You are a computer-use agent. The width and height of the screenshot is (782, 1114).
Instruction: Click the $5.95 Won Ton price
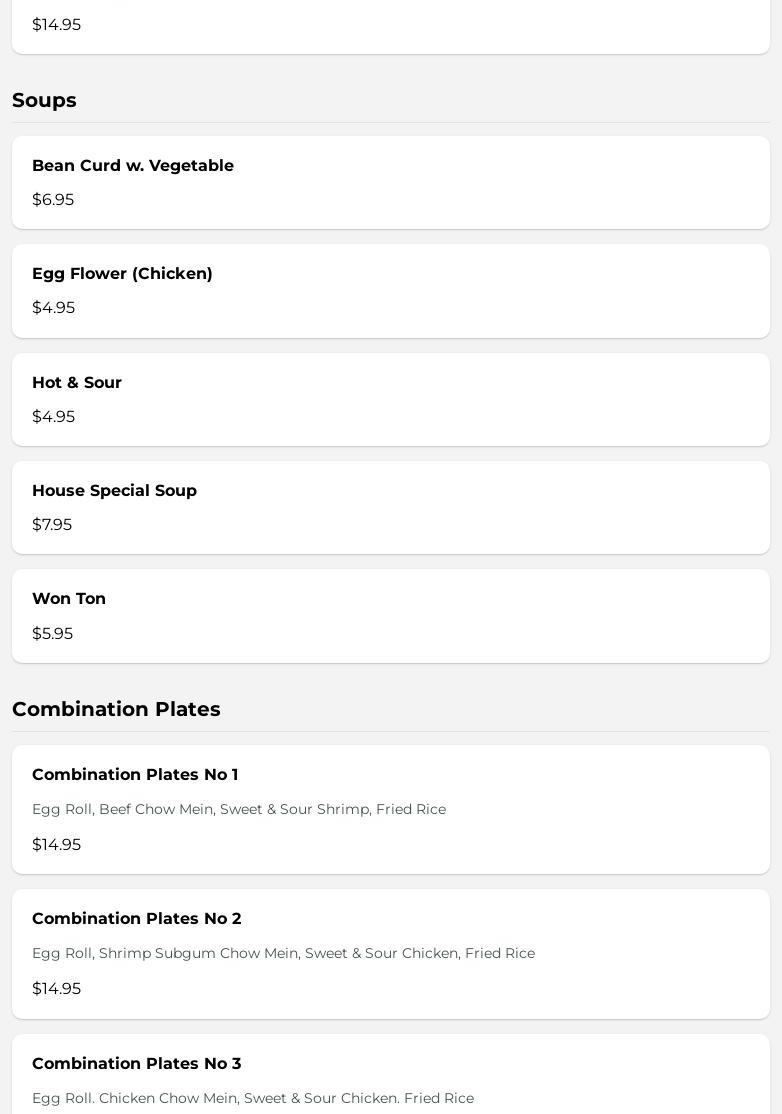pyautogui.click(x=52, y=634)
